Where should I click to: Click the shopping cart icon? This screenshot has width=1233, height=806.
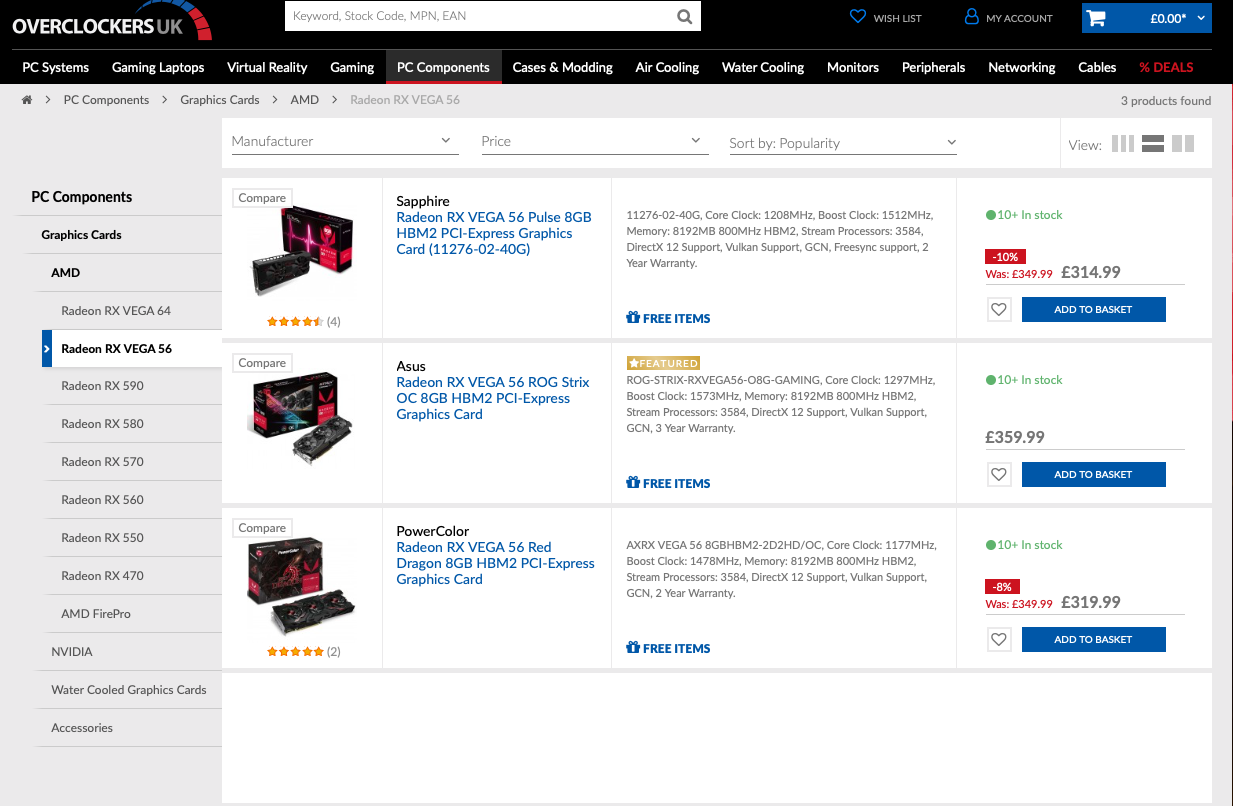(x=1096, y=18)
